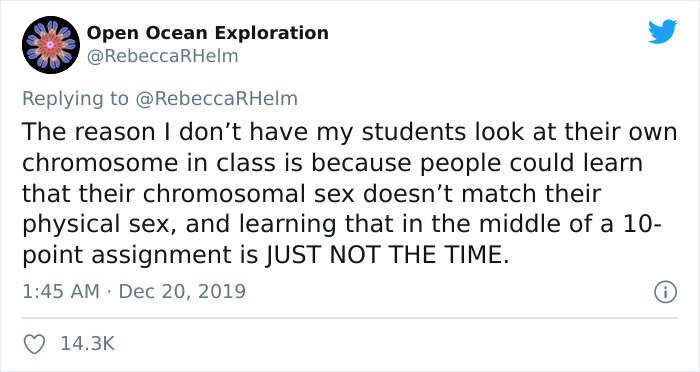The image size is (700, 372).
Task: Like the tweet with heart icon
Action: [34, 344]
